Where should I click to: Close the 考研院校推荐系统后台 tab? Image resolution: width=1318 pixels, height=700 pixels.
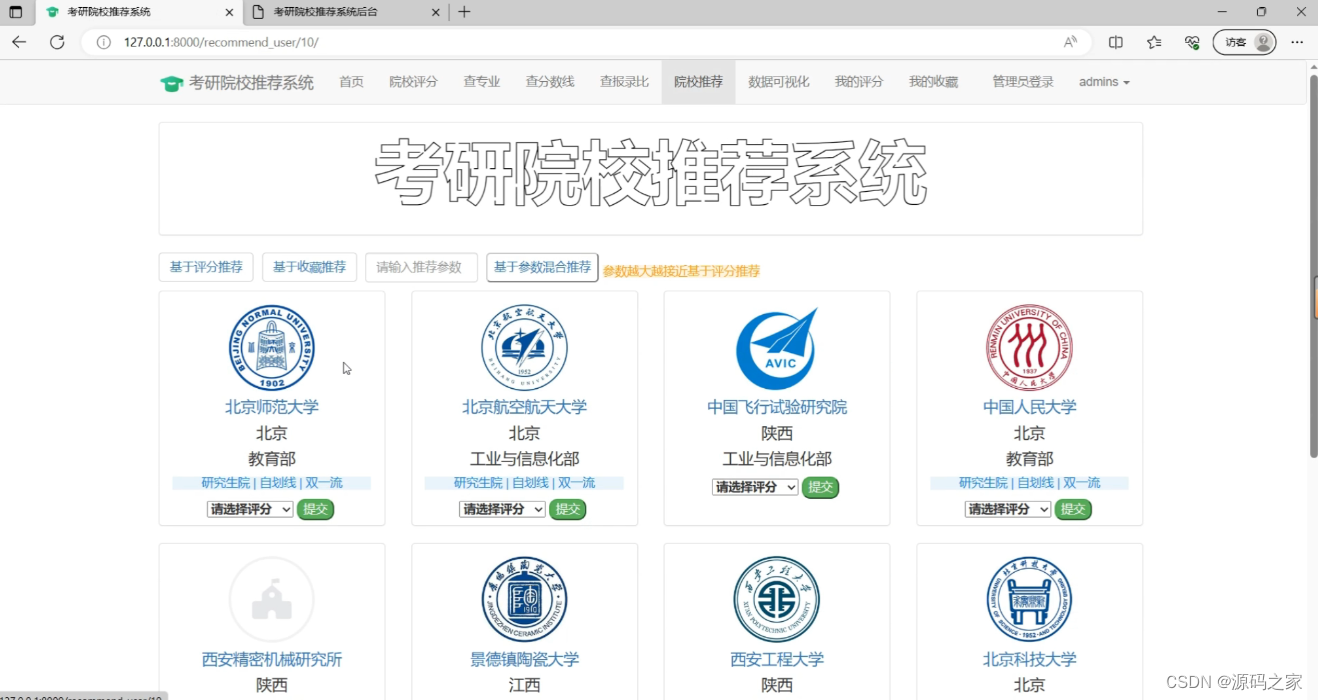pos(436,12)
